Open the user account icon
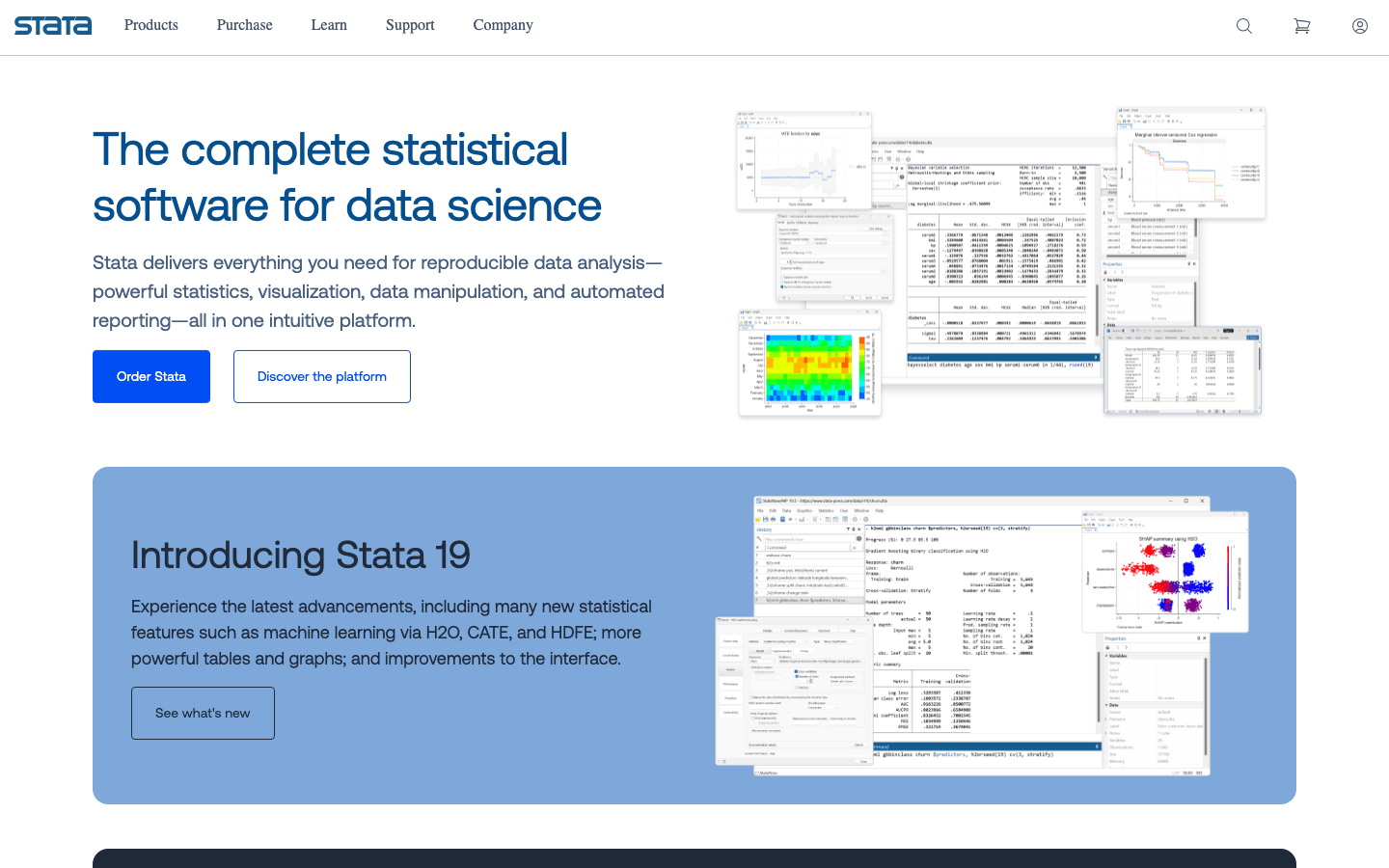Screen dimensions: 1389x868 [1360, 26]
